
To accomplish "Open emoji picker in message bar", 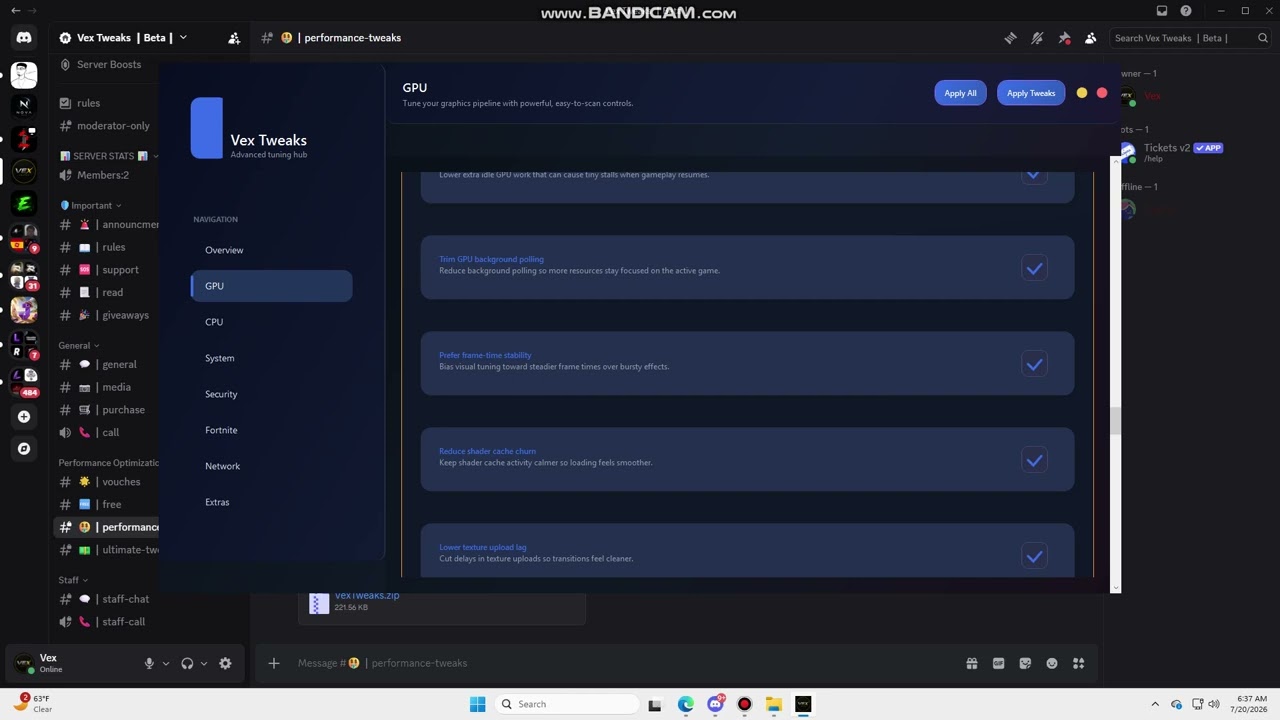I will [x=1052, y=663].
